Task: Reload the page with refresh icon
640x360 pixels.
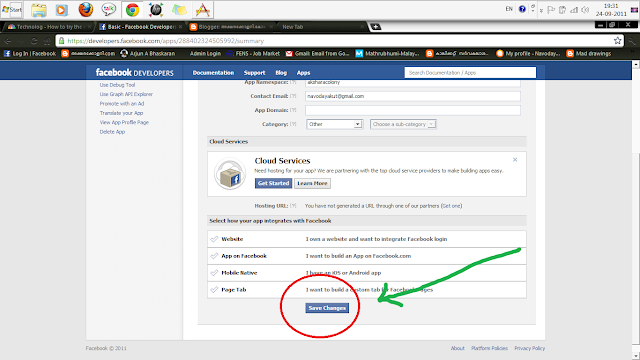Action: pos(34,41)
